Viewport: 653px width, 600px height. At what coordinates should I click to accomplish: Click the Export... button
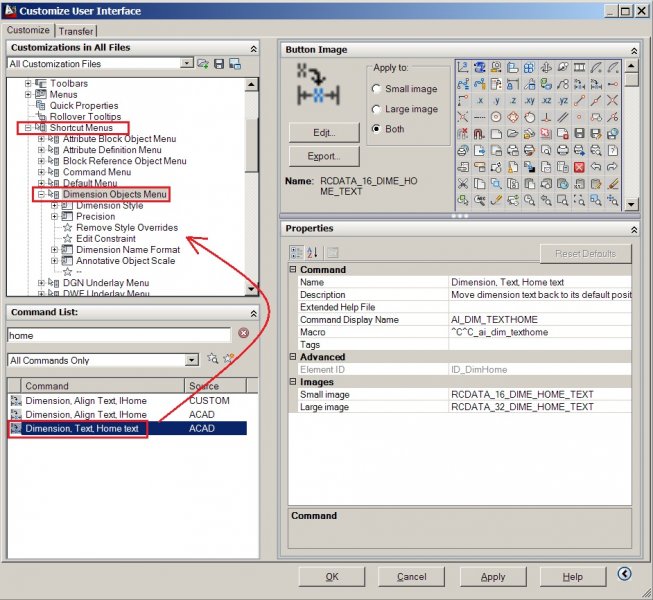click(x=324, y=156)
